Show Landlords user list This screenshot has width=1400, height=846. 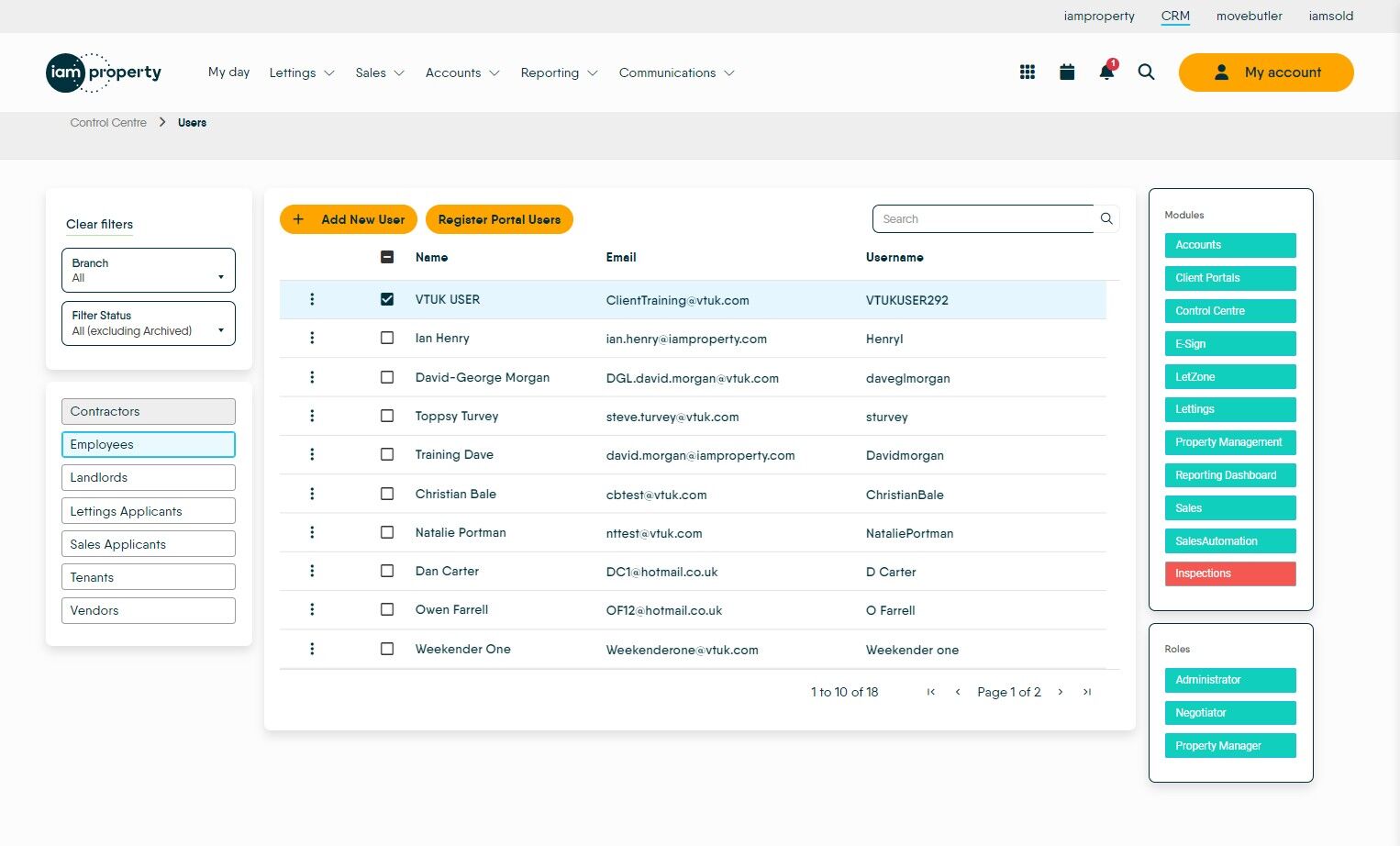click(149, 477)
